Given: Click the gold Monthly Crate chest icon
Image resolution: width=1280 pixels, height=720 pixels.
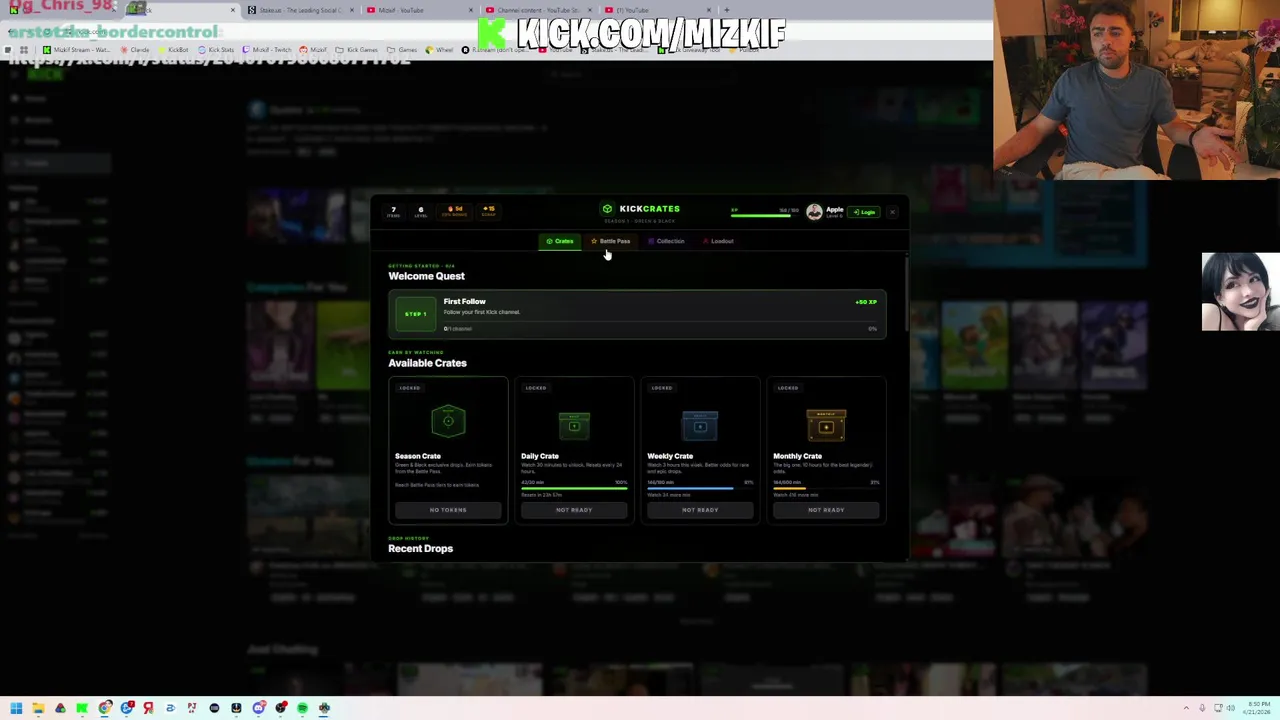Looking at the screenshot, I should tap(826, 425).
